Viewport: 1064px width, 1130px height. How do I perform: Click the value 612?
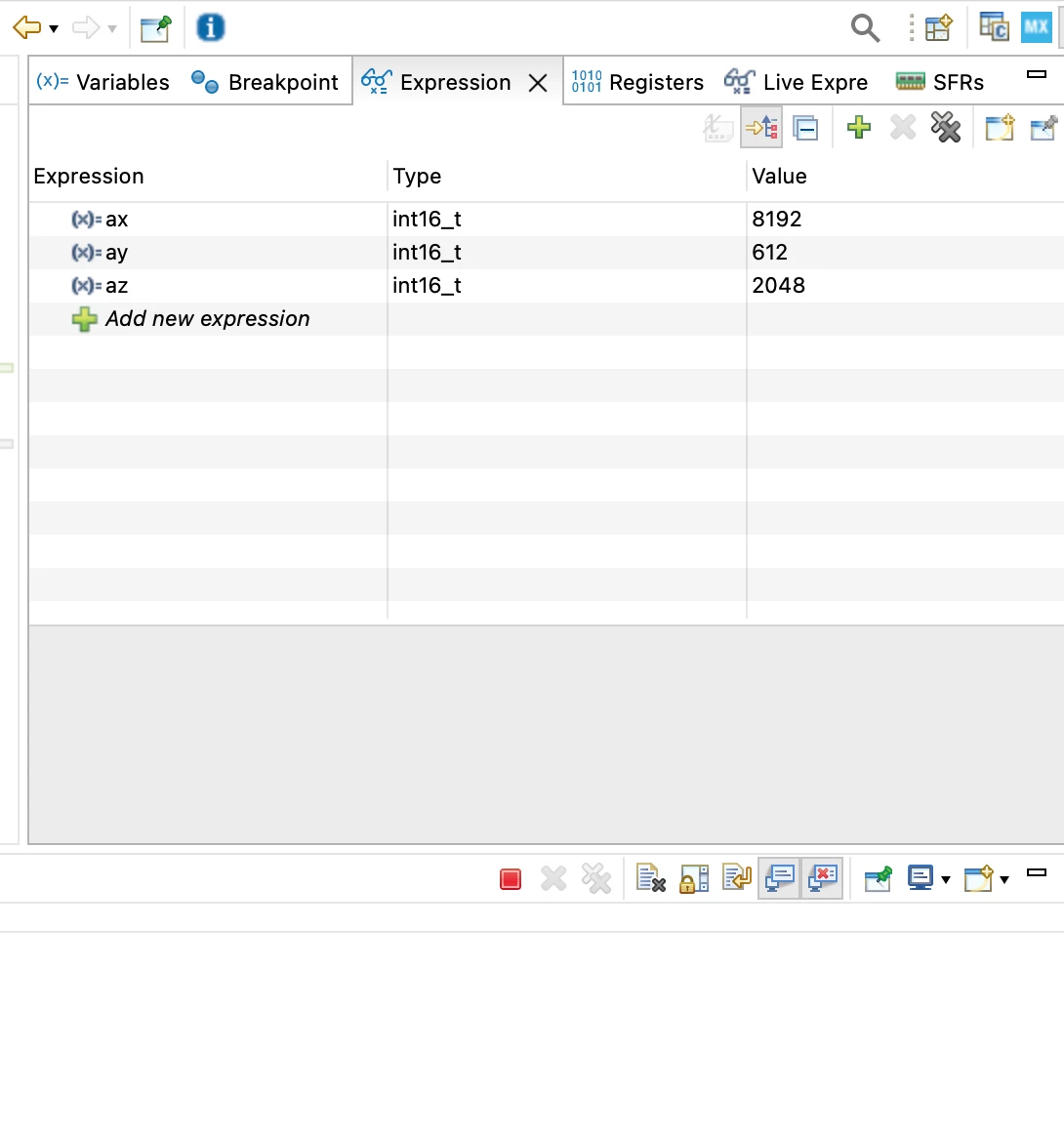point(769,252)
